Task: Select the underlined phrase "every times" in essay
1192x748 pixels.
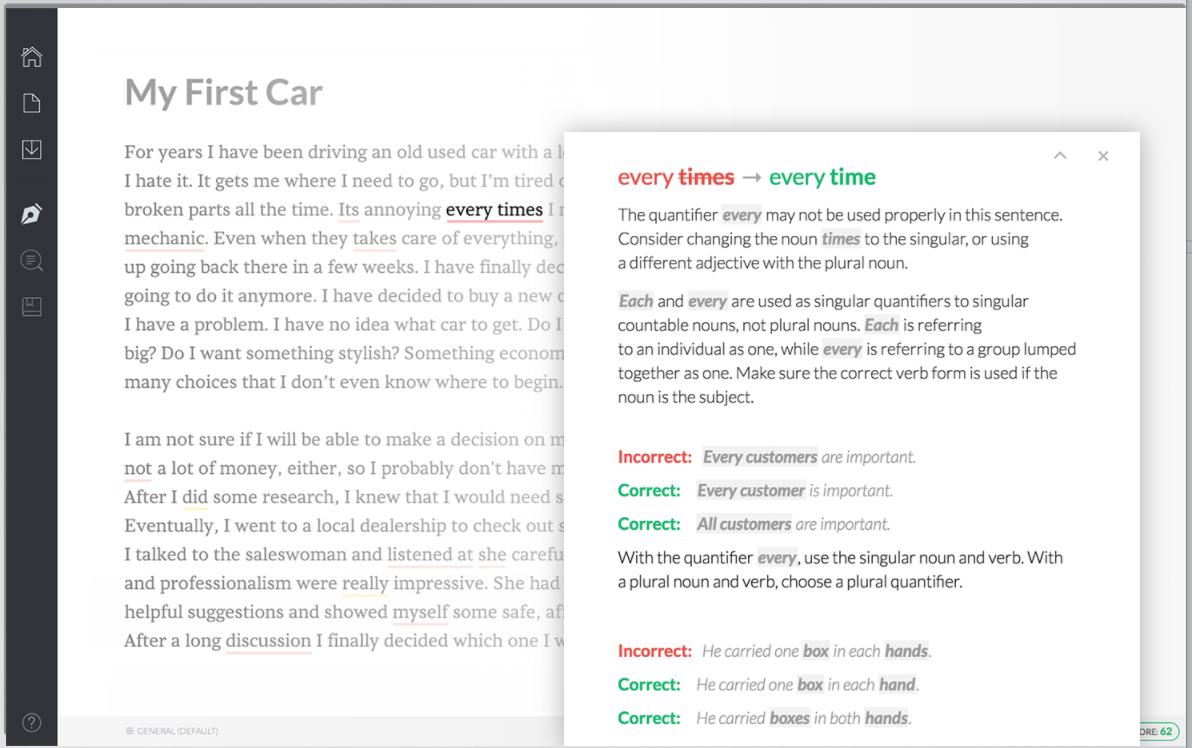Action: (x=494, y=210)
